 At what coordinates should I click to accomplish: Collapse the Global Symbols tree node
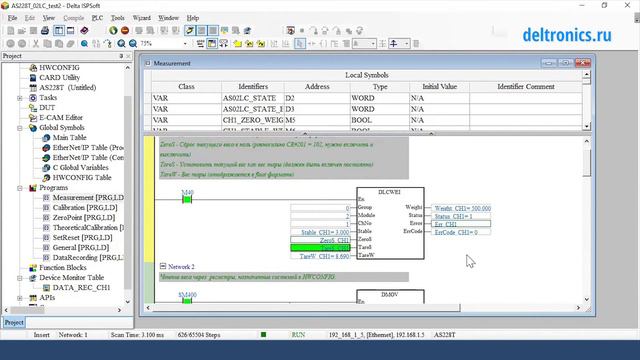point(20,128)
